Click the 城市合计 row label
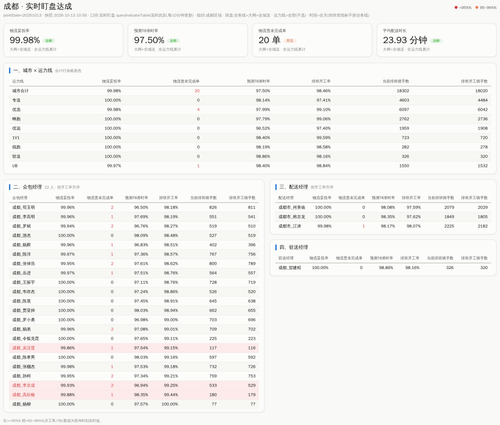Screen dimensions: 500x425 [20, 91]
